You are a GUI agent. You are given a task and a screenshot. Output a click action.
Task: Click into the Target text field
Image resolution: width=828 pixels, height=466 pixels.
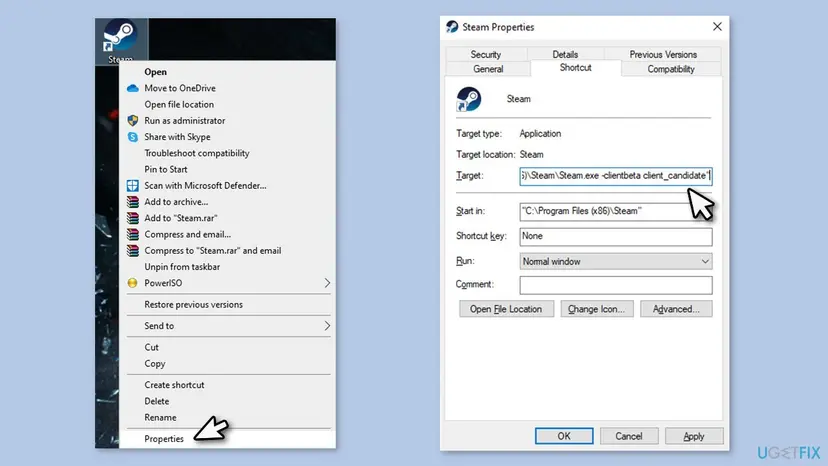[x=616, y=176]
